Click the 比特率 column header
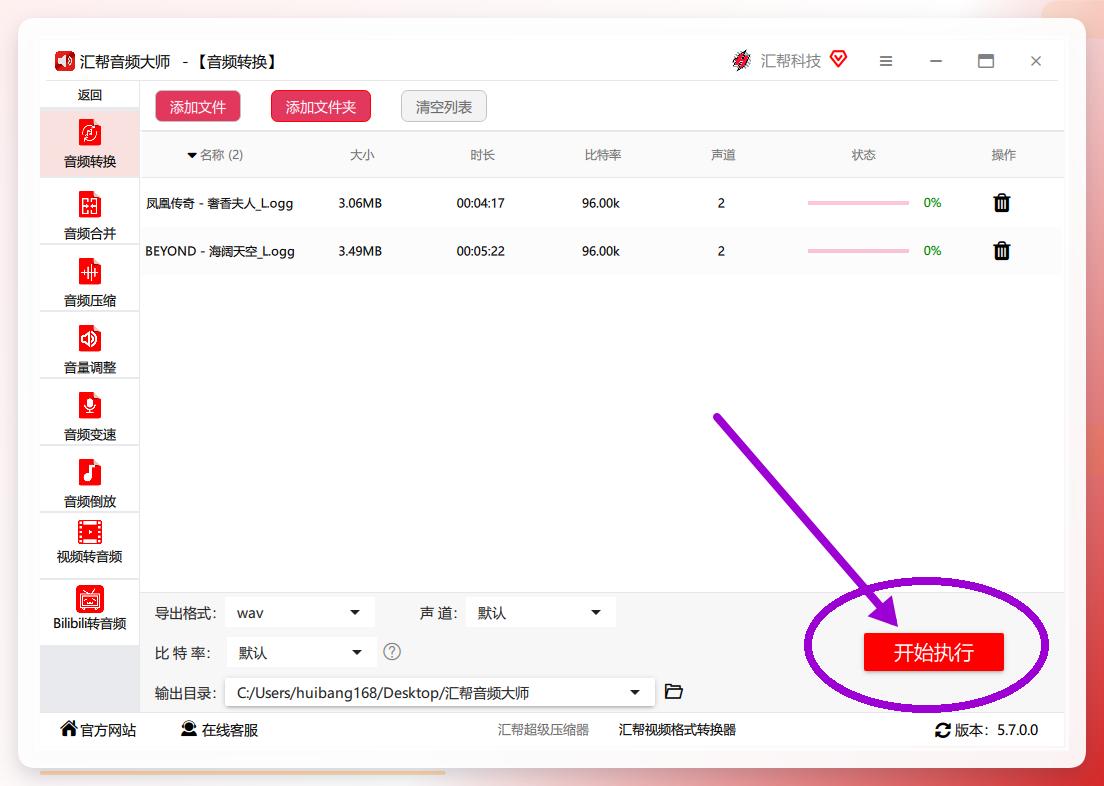Screen dimensions: 1104x786 (x=603, y=155)
